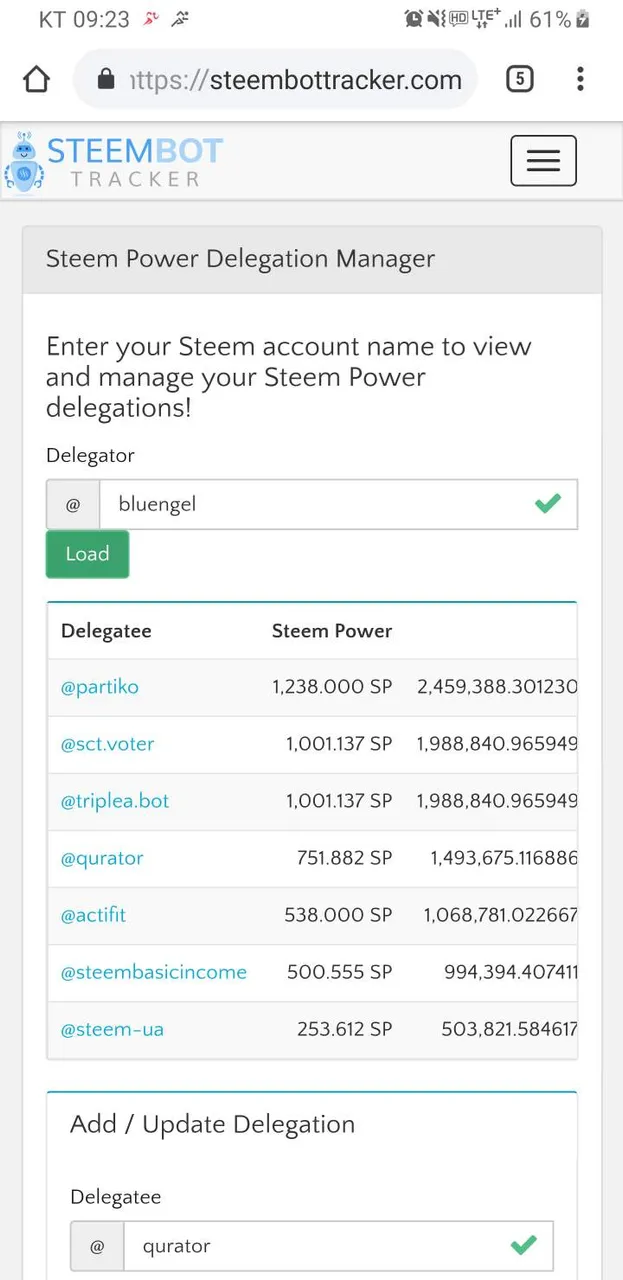Select the 1,068,781.022667 vests value
The width and height of the screenshot is (623, 1280).
[500, 915]
